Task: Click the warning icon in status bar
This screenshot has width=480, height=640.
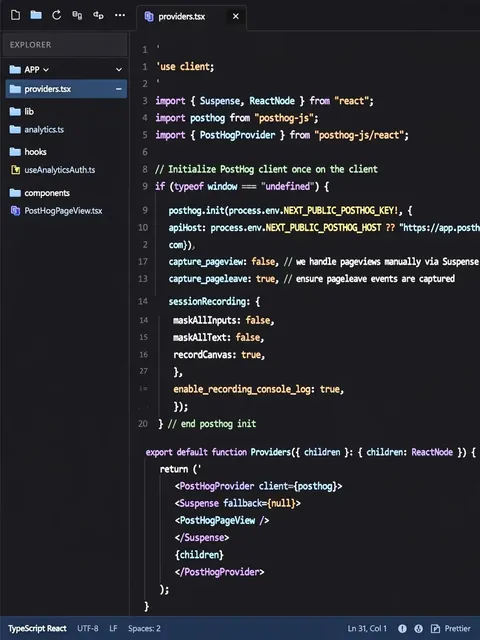Action: 402,629
